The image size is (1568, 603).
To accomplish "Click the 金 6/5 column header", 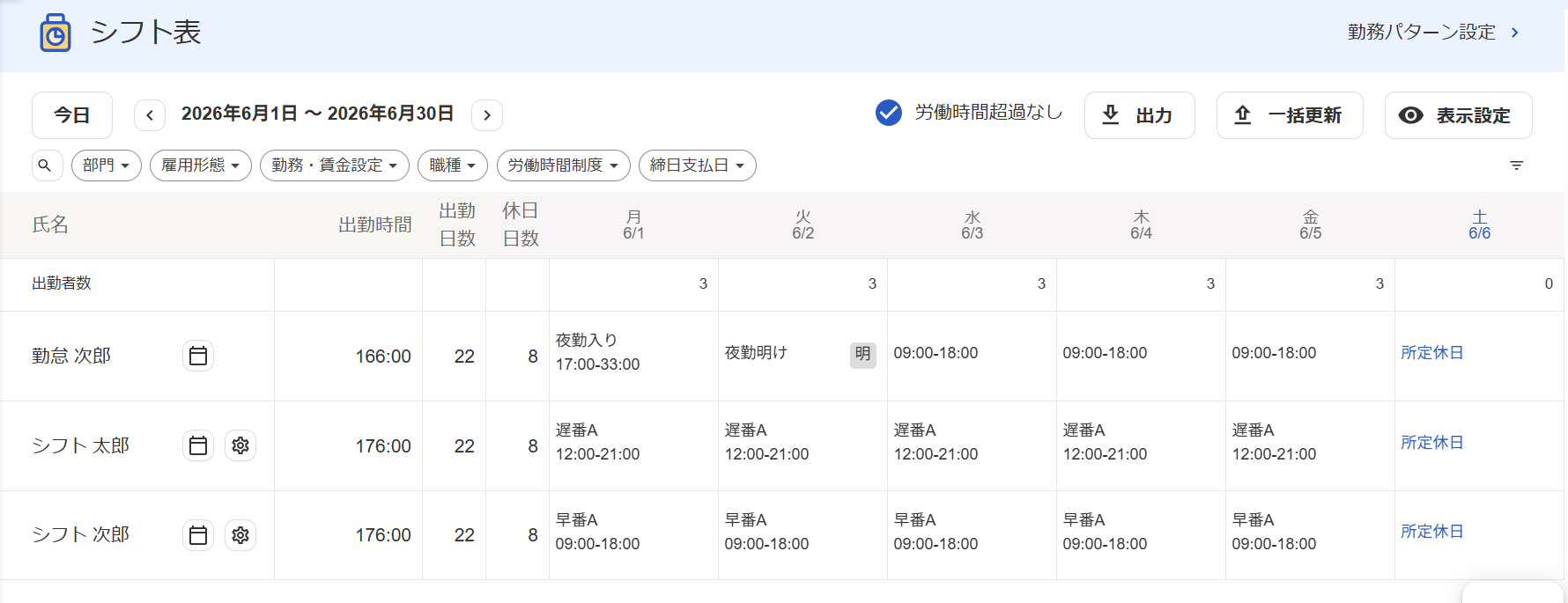I will tap(1311, 225).
